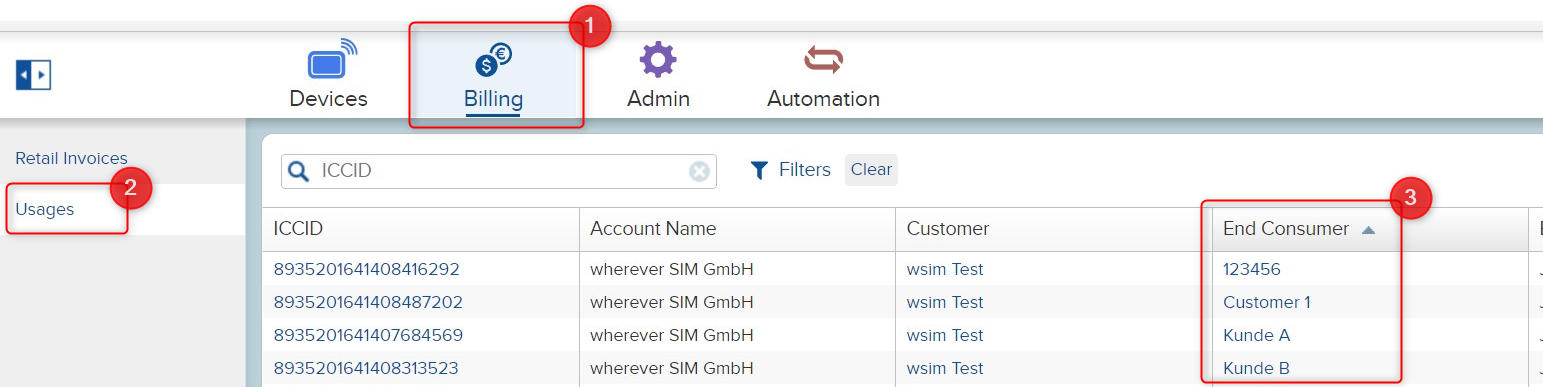Open ICCID 8935201641408416292

pos(366,269)
